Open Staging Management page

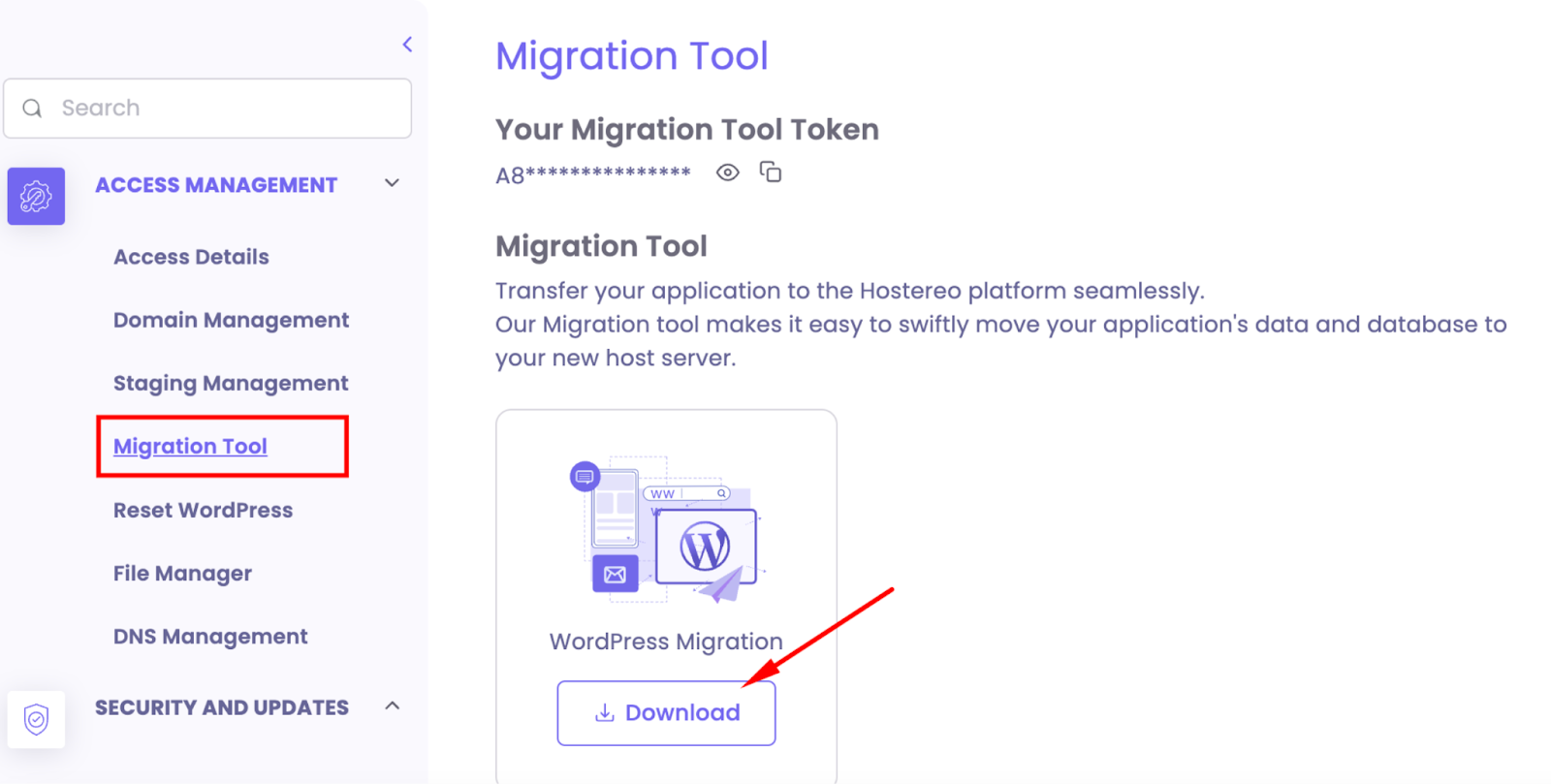coord(231,384)
